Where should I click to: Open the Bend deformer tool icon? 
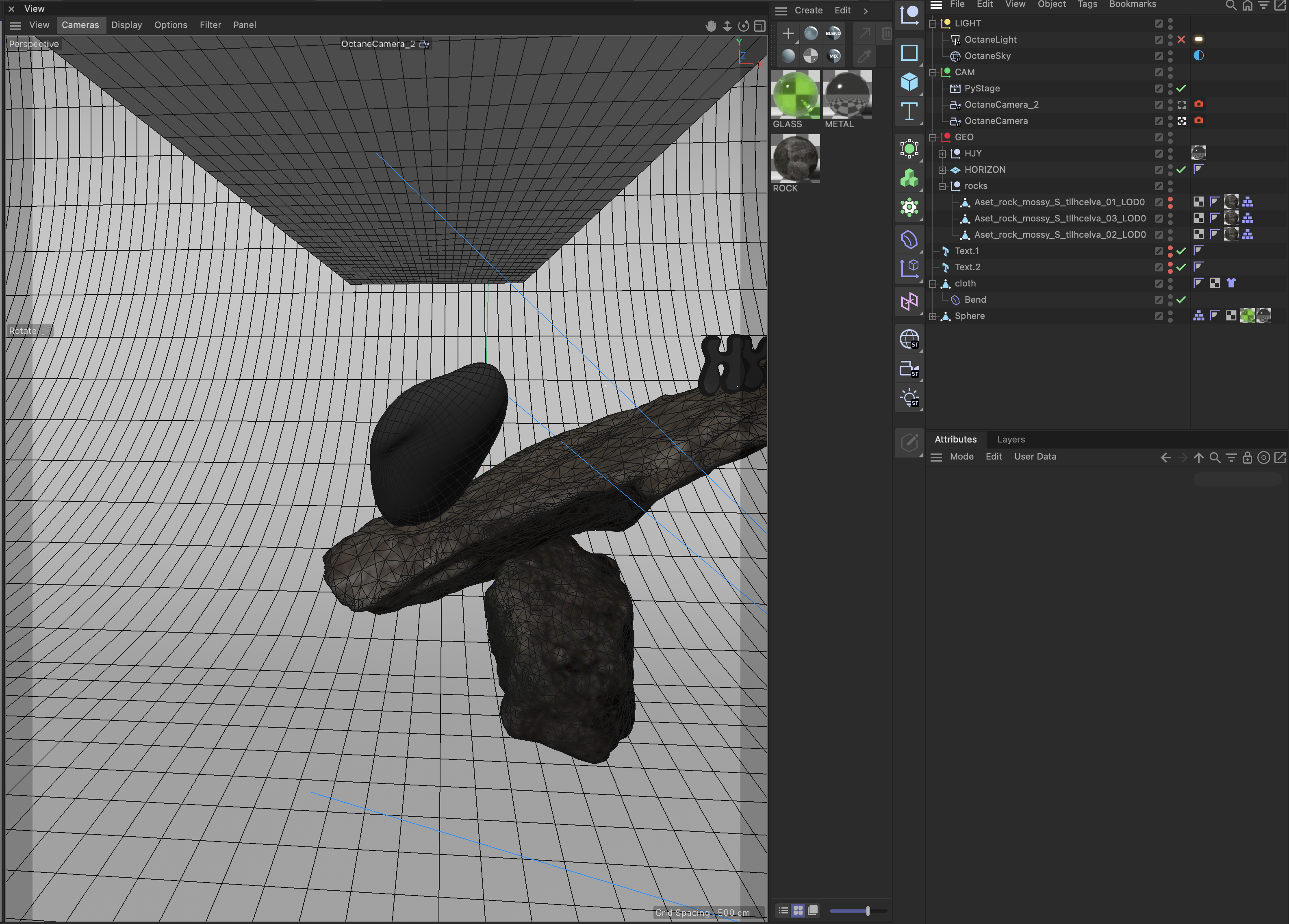pyautogui.click(x=909, y=240)
